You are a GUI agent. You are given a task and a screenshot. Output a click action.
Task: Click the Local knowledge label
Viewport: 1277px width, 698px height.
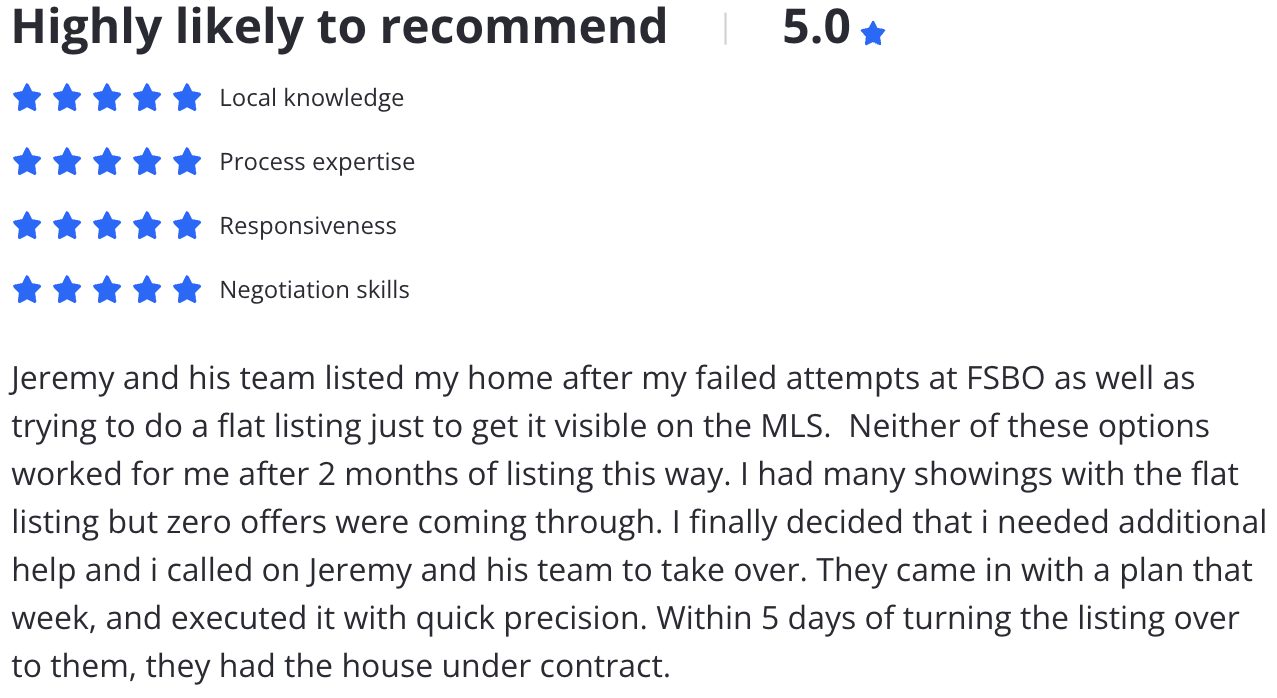[x=312, y=98]
